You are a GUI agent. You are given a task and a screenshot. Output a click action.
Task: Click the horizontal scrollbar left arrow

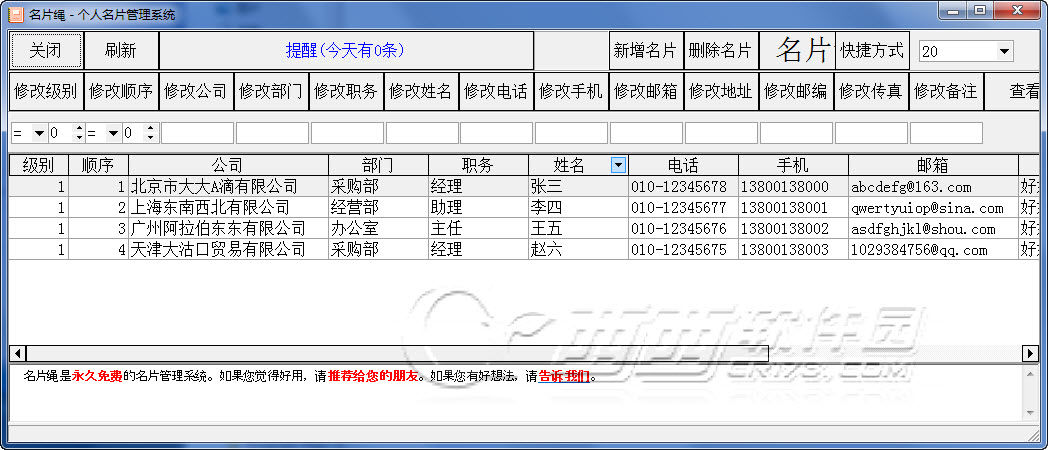[x=17, y=353]
